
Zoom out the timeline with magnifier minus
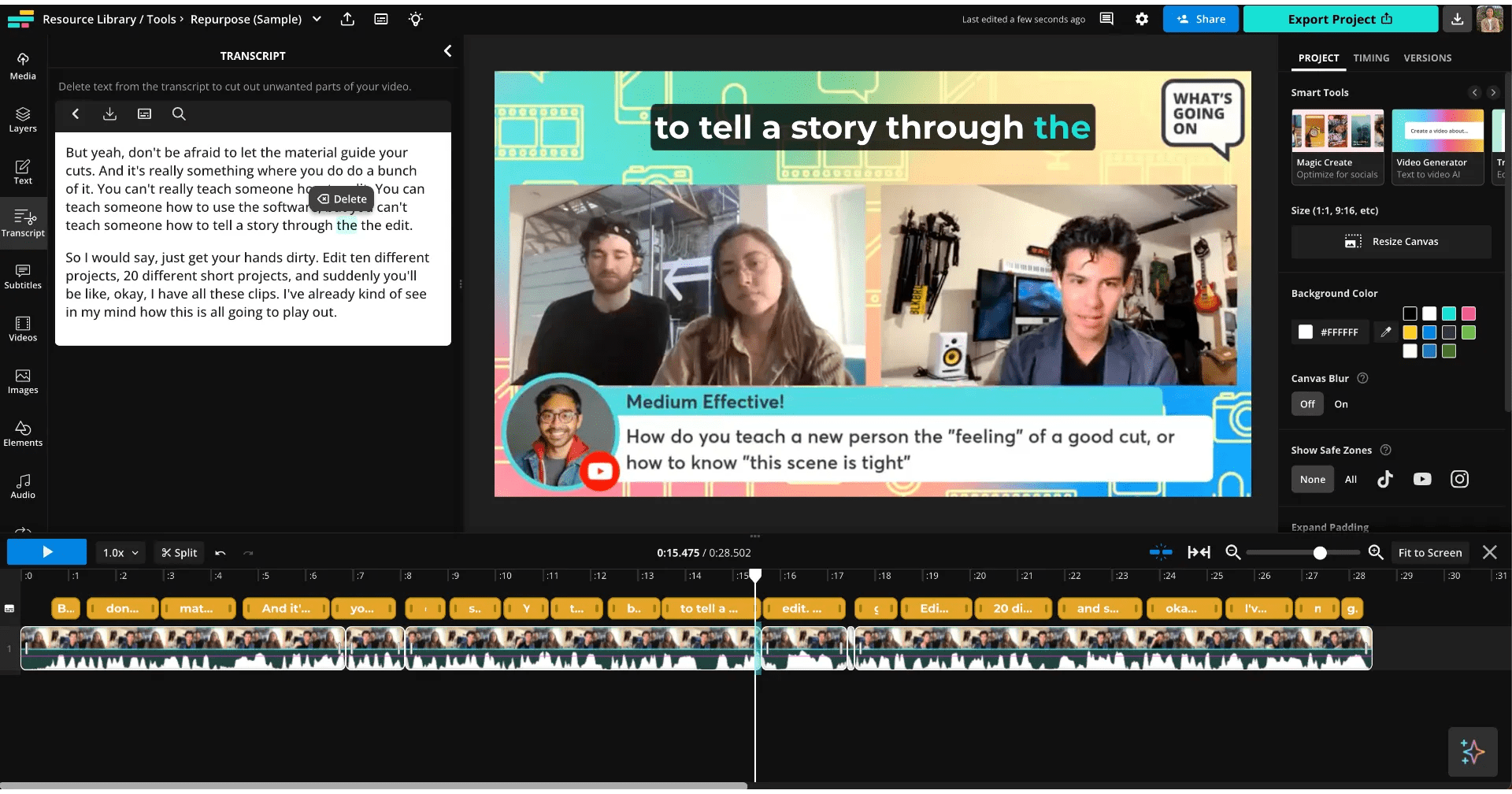[x=1233, y=553]
